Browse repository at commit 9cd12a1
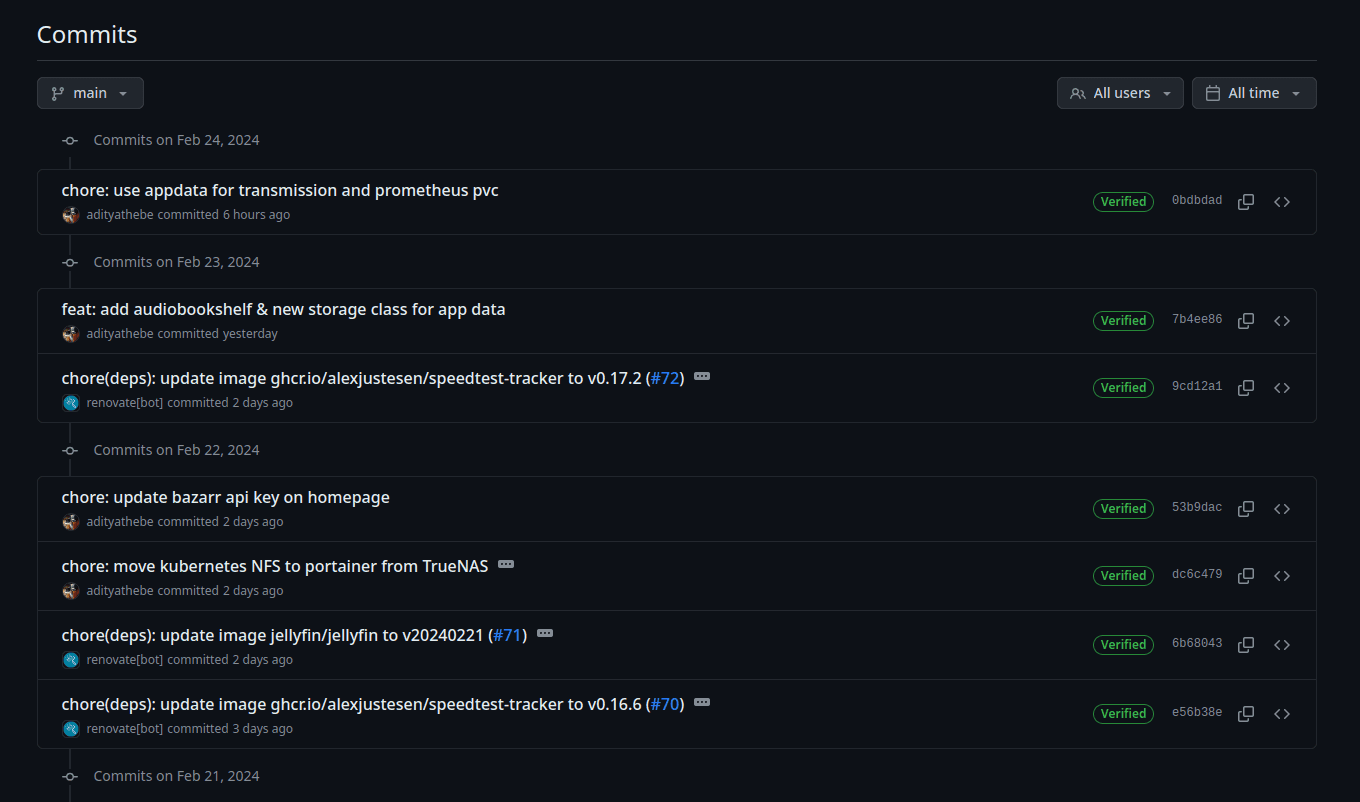This screenshot has width=1360, height=802. (x=1282, y=388)
